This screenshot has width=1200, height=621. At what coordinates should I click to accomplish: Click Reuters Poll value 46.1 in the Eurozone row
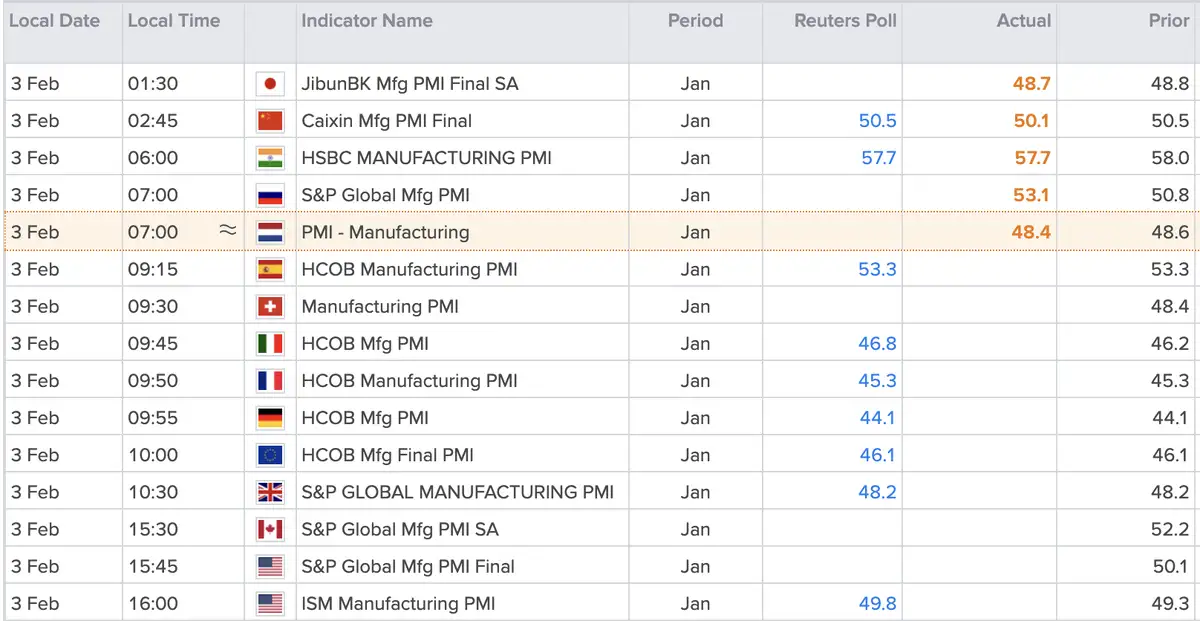(878, 455)
